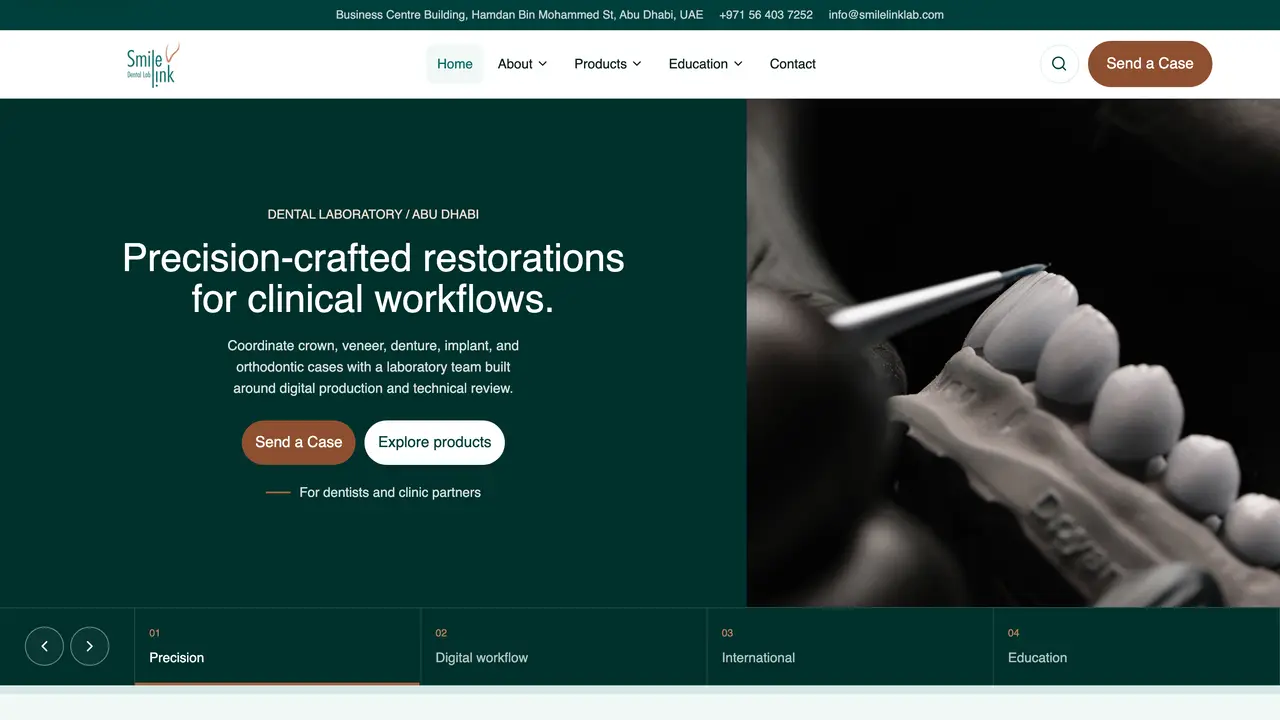This screenshot has height=720, width=1280.
Task: Click the dental restoration hero image
Action: click(1013, 353)
